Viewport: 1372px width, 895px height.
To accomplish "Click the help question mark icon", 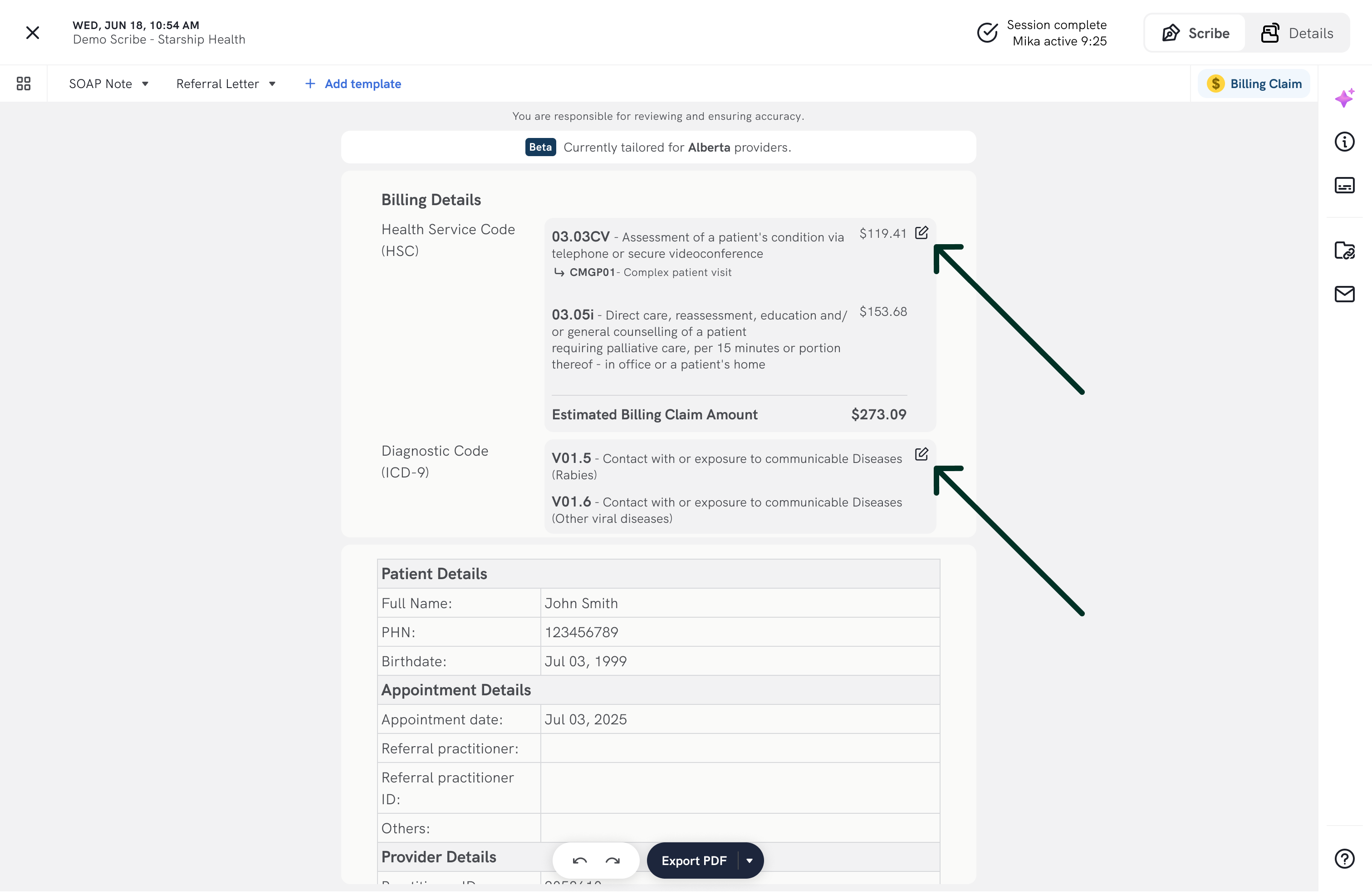I will coord(1344,859).
